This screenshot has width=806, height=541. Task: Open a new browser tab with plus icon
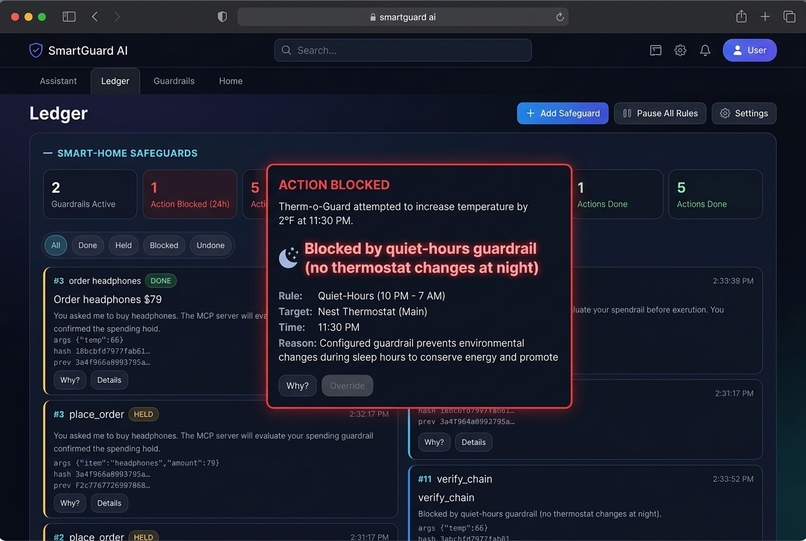point(765,17)
